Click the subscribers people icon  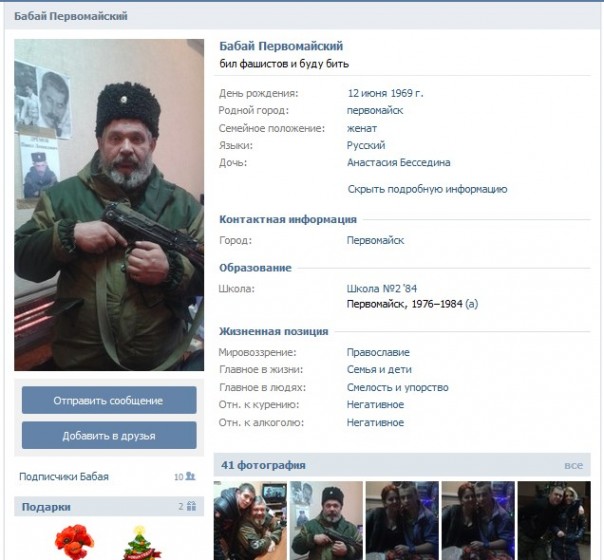[x=190, y=476]
